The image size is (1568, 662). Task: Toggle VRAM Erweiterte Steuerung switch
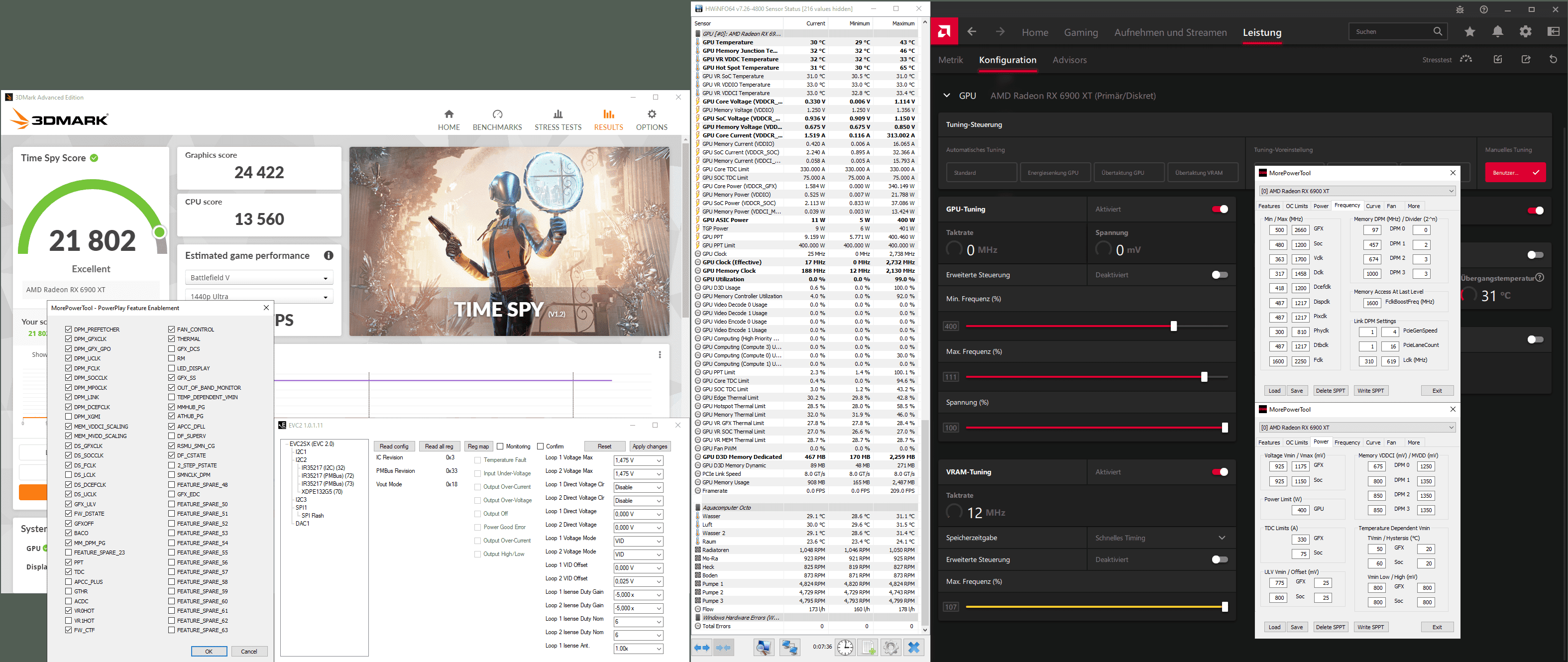click(1219, 560)
